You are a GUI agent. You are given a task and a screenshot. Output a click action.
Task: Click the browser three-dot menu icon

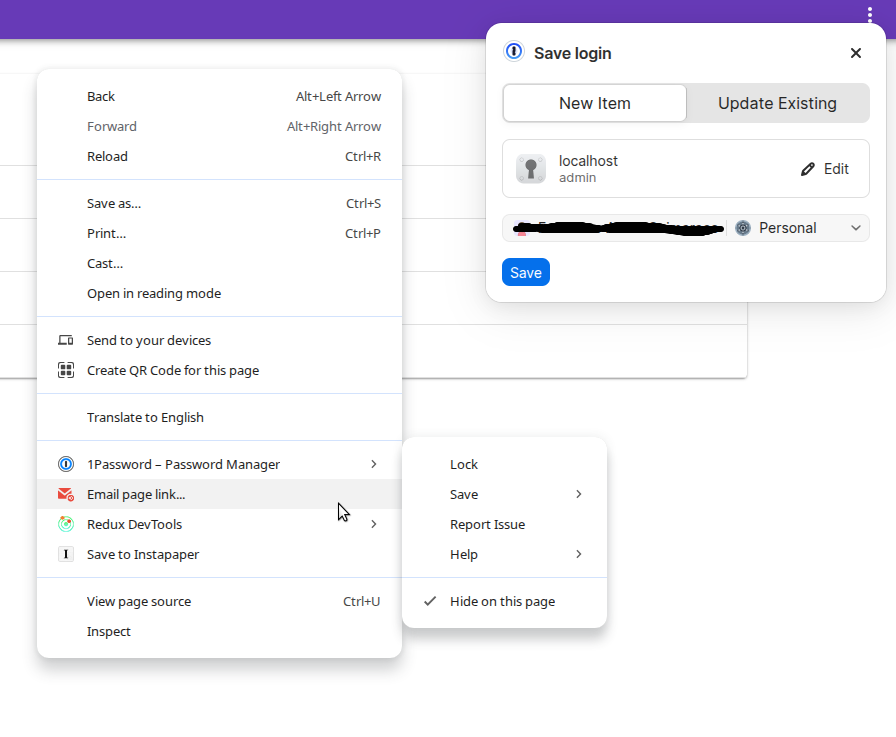tap(870, 14)
